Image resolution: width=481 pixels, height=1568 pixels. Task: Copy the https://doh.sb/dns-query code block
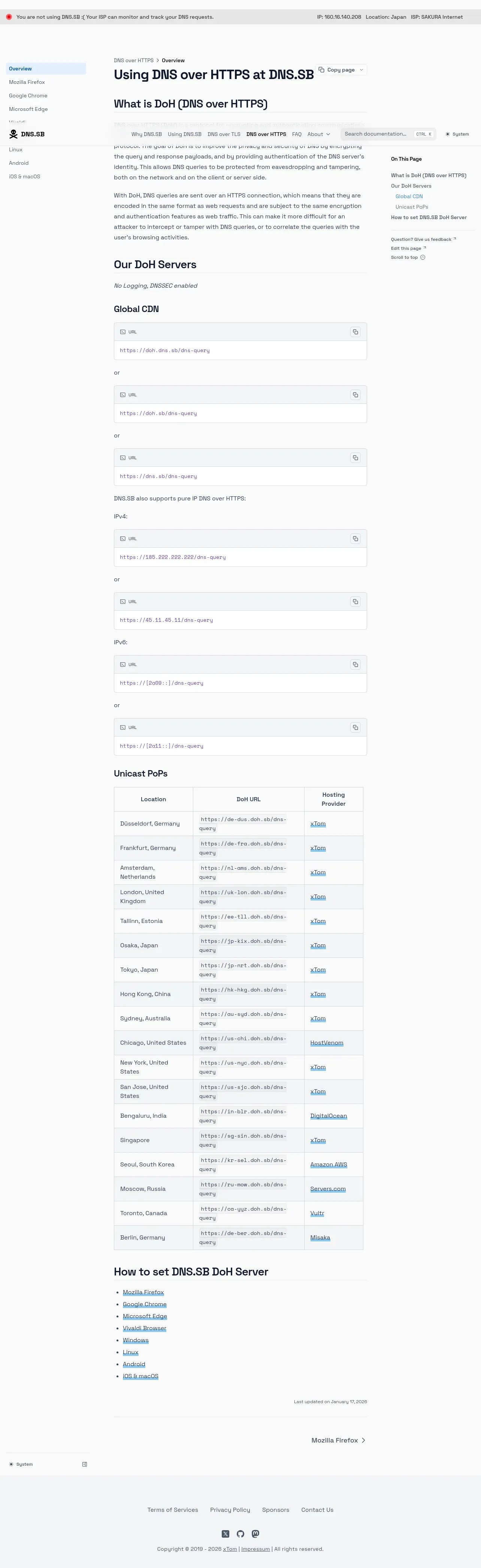[x=355, y=395]
